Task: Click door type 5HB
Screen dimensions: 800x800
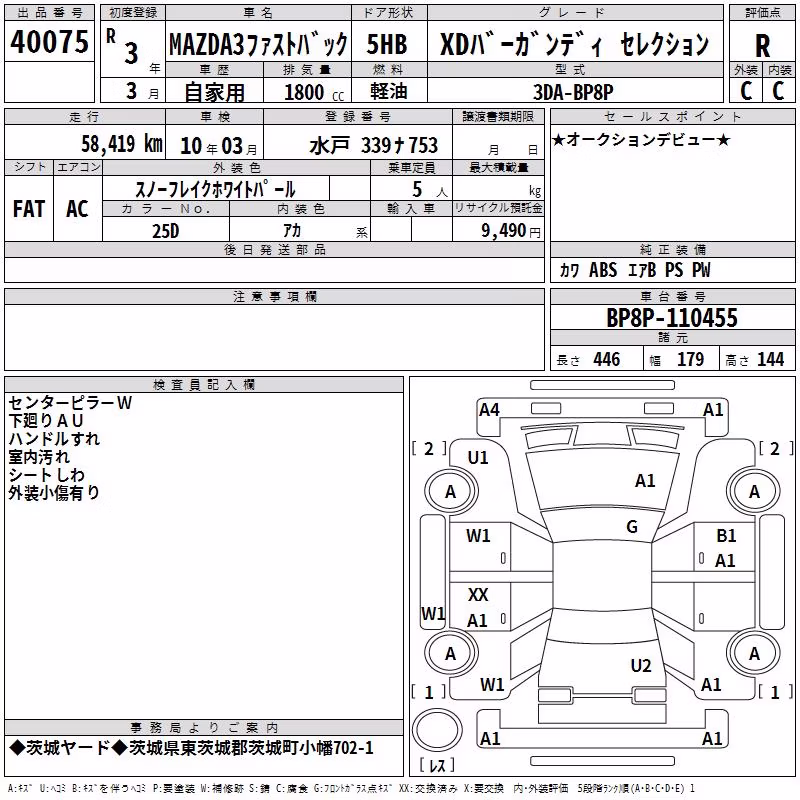Action: (x=387, y=44)
